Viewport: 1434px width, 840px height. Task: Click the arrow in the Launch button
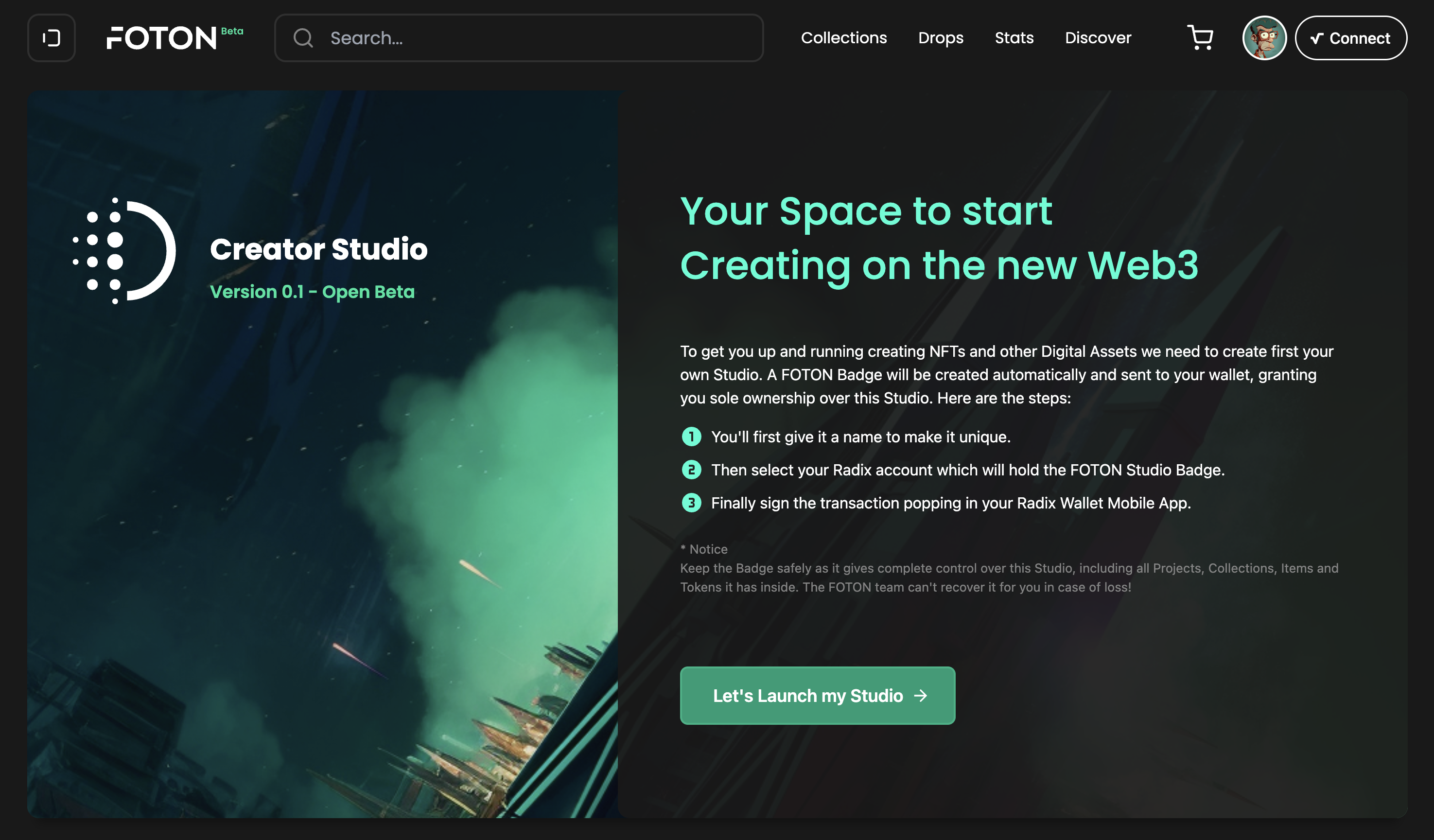point(920,696)
